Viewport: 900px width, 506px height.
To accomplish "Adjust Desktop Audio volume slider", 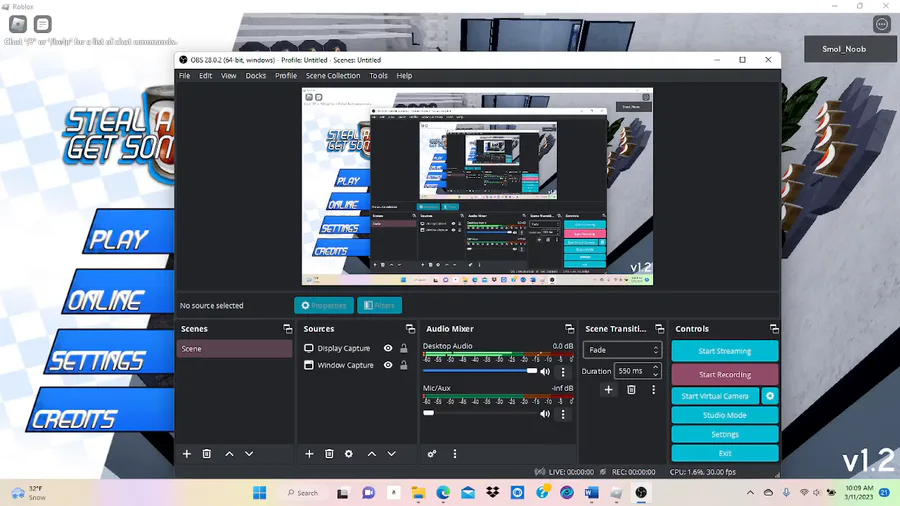I will point(480,371).
